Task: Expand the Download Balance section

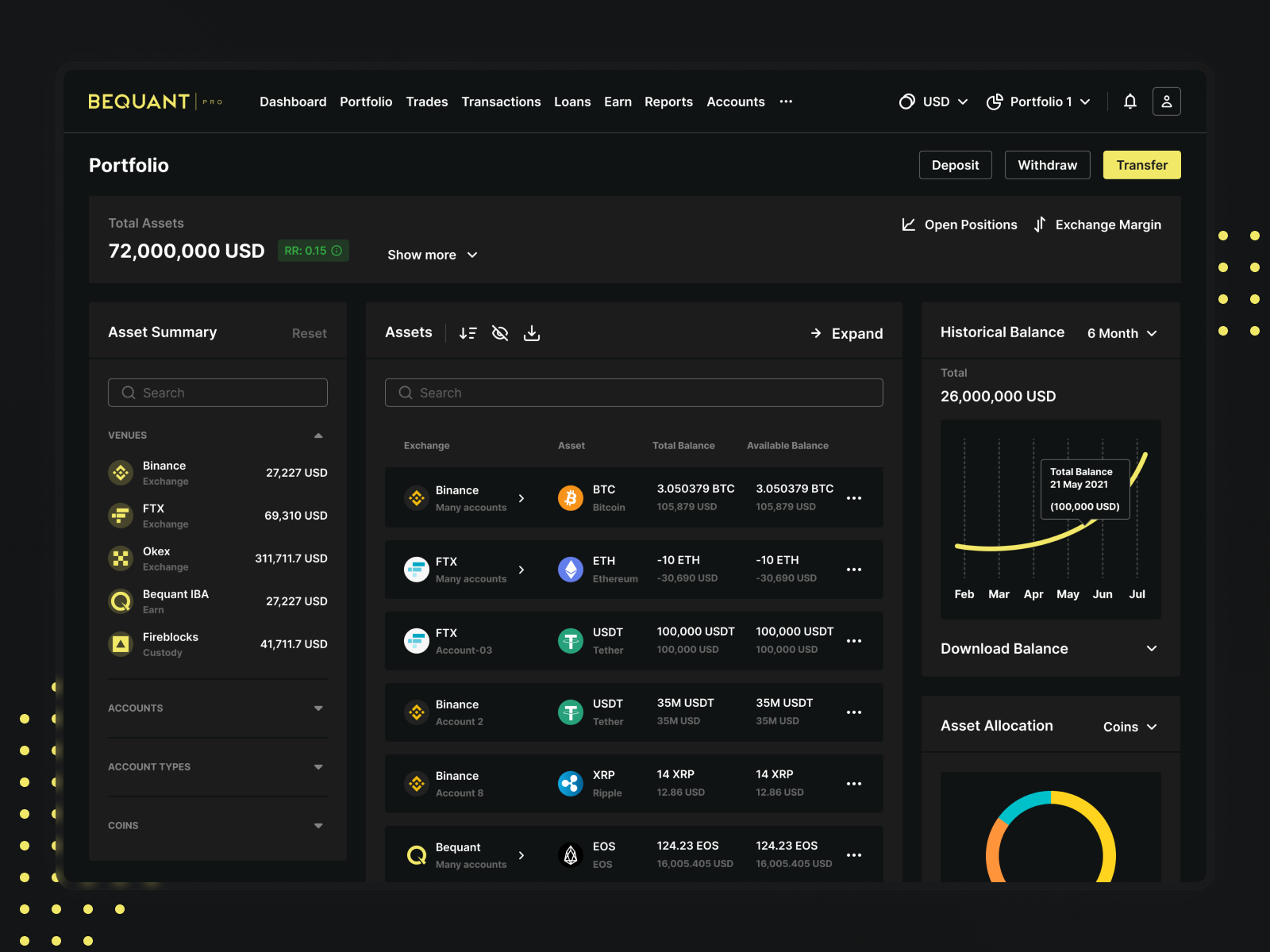Action: (x=1152, y=649)
